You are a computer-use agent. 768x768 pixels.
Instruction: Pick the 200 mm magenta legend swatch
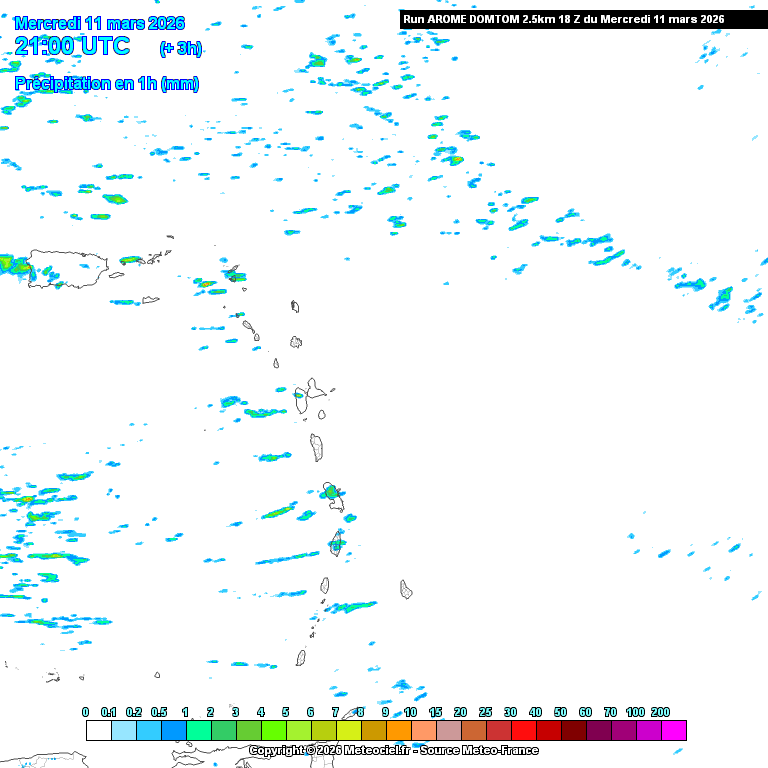[673, 731]
